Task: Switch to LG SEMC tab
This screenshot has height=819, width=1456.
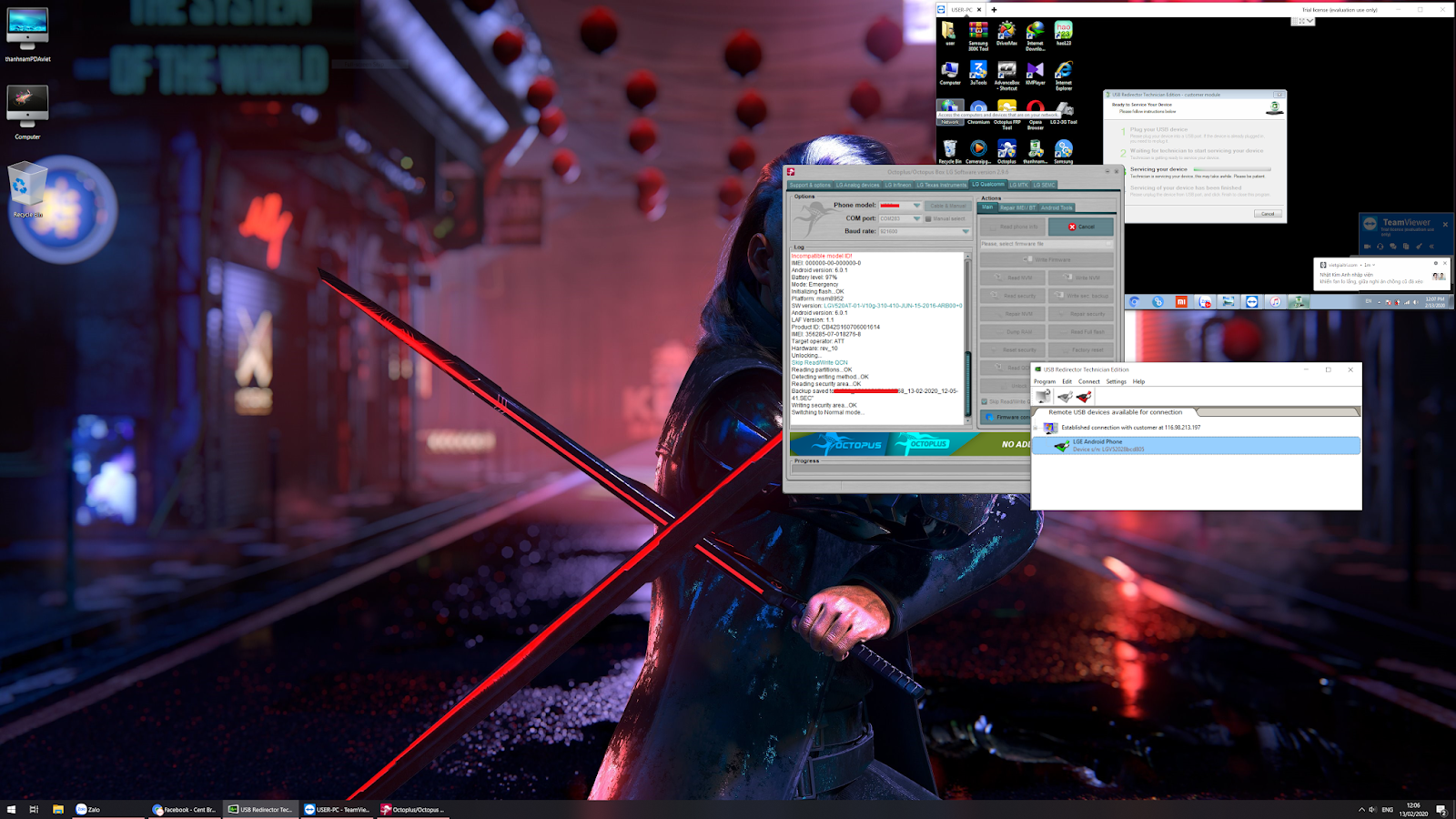Action: coord(1044,185)
